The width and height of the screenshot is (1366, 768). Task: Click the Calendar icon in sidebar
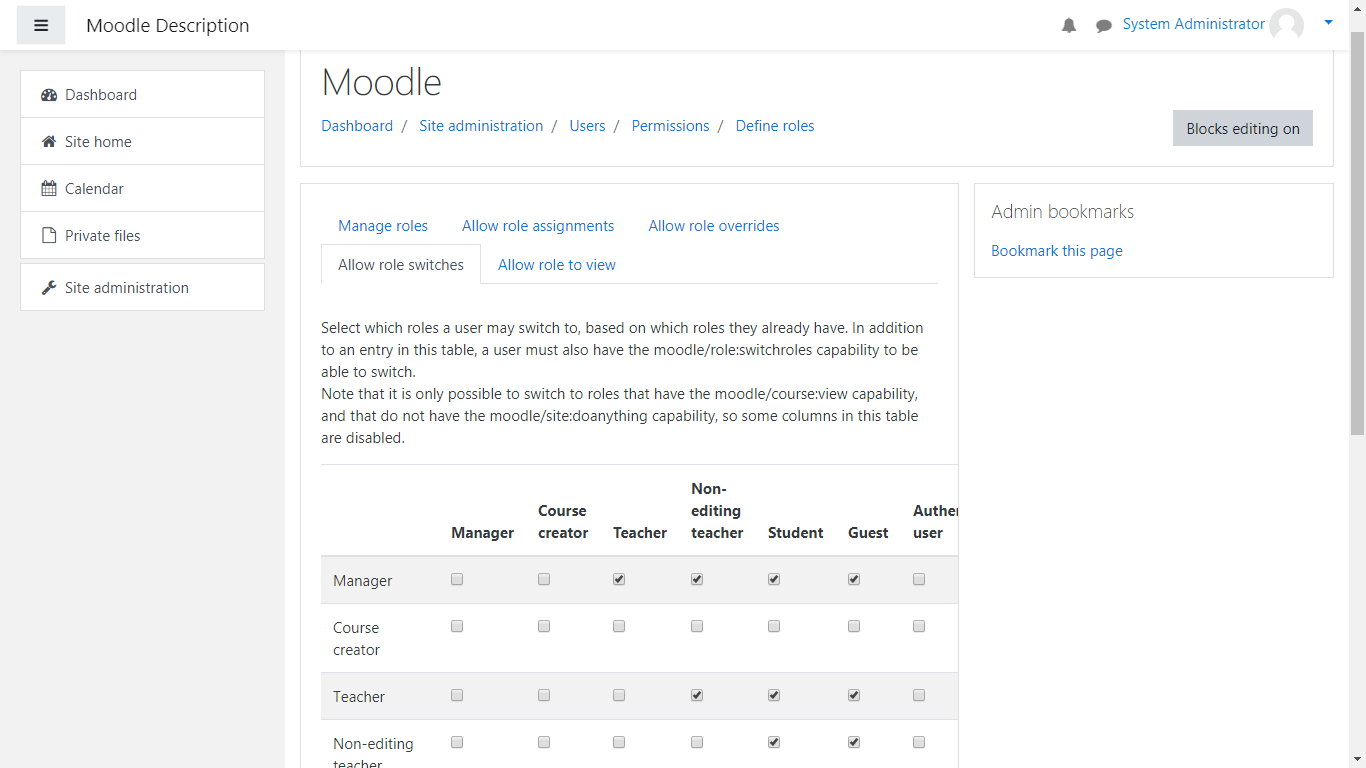[x=49, y=189]
